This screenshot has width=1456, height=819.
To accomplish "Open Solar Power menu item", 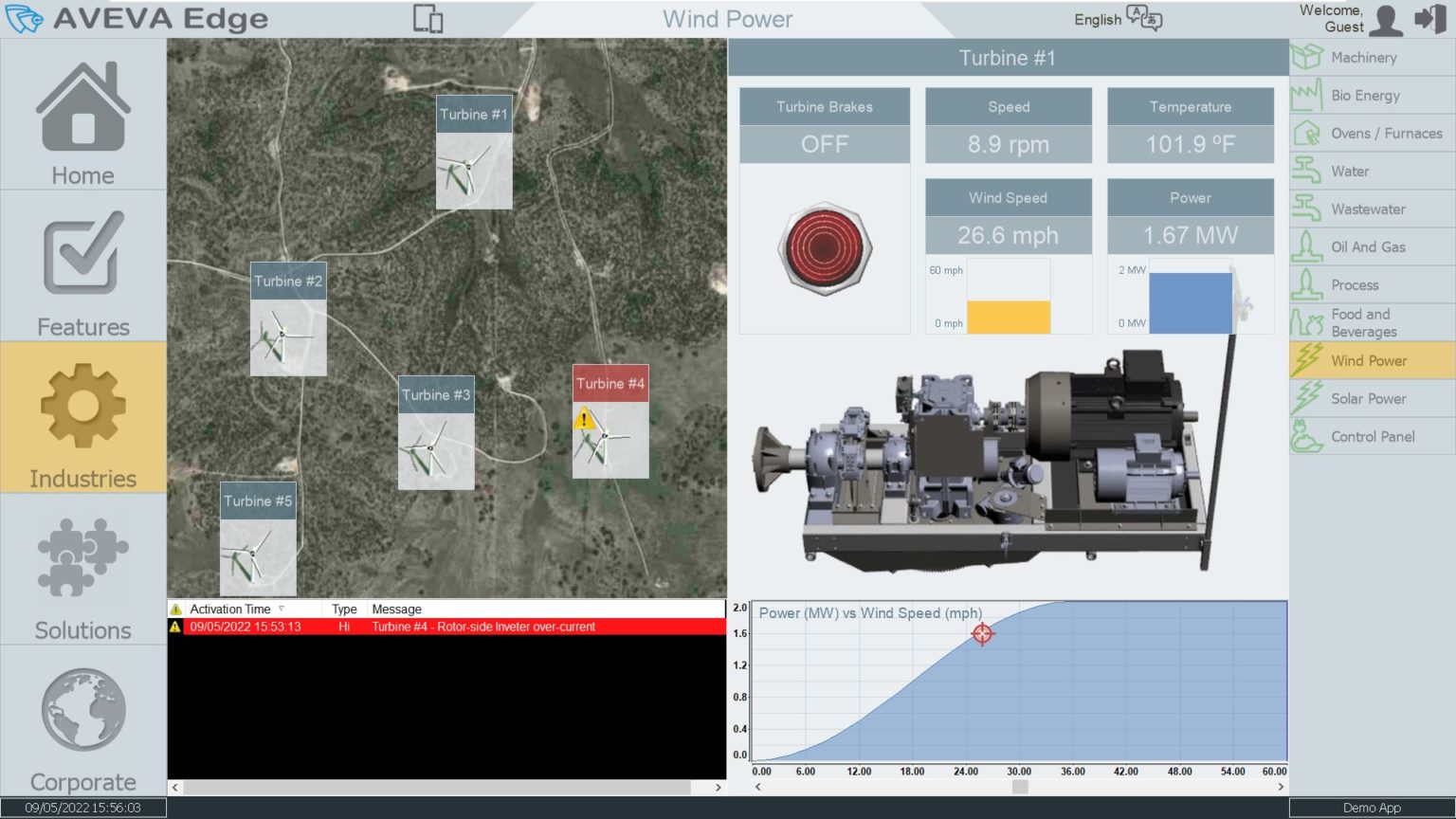I will click(x=1369, y=399).
